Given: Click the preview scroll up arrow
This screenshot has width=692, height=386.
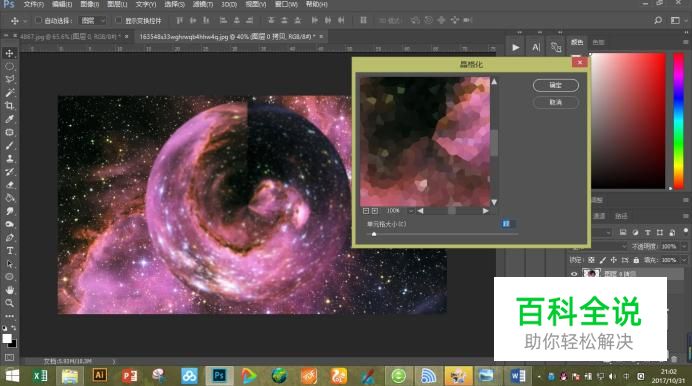Looking at the screenshot, I should [x=494, y=82].
